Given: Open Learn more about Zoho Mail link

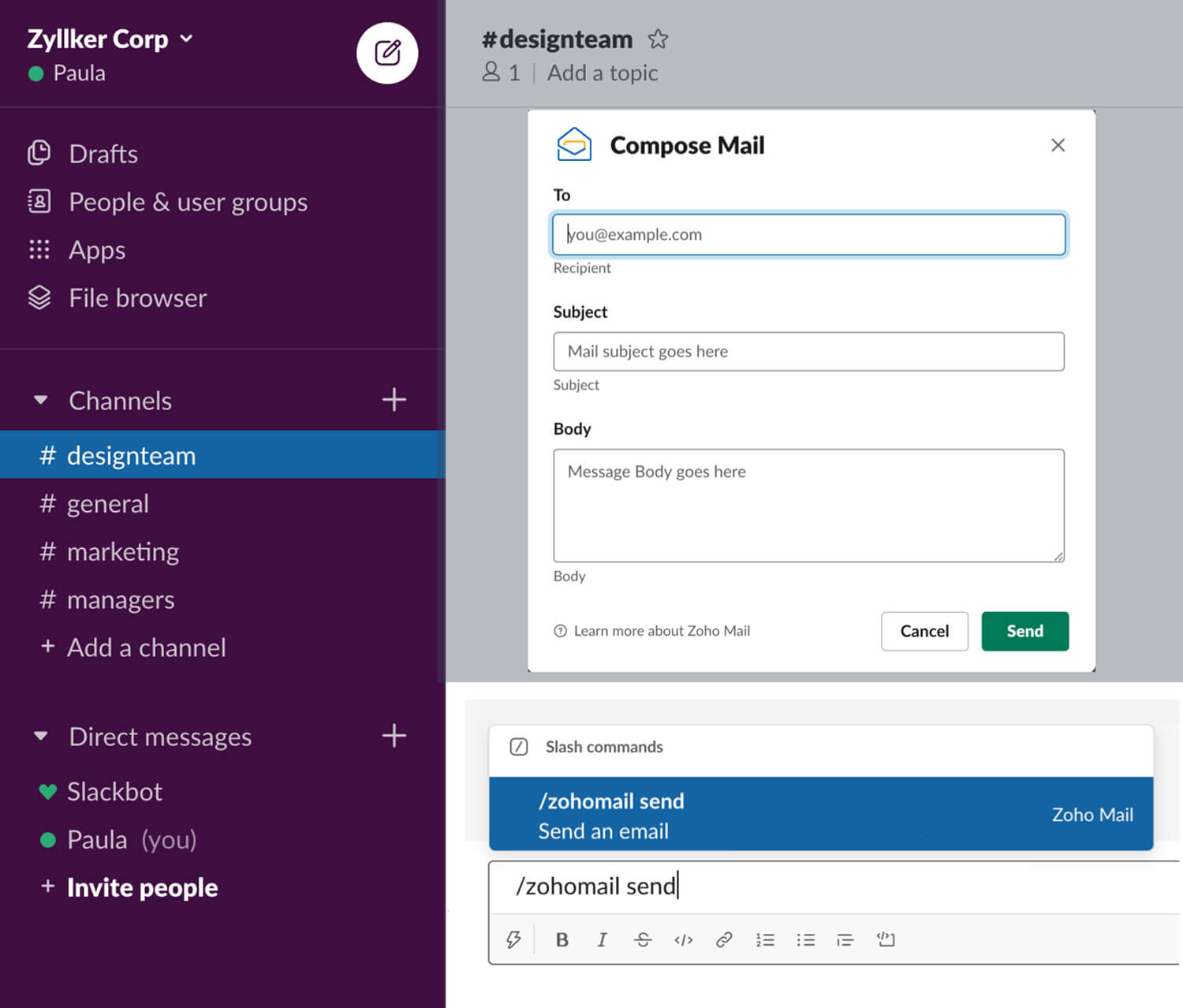Looking at the screenshot, I should [x=661, y=631].
